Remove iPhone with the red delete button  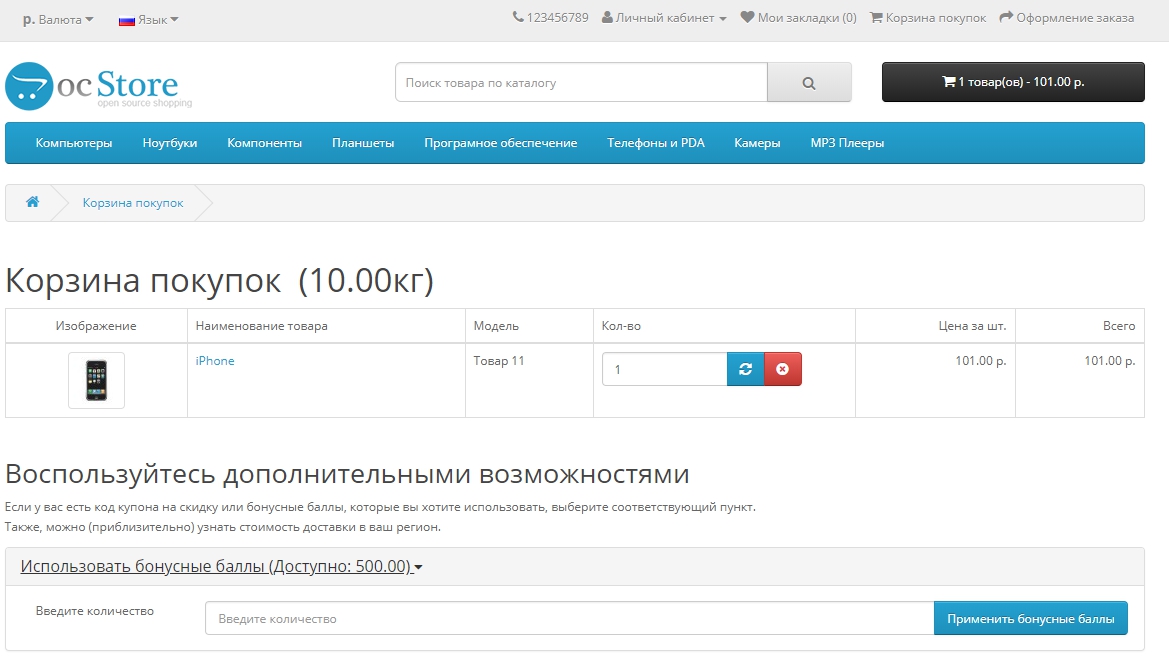point(782,369)
